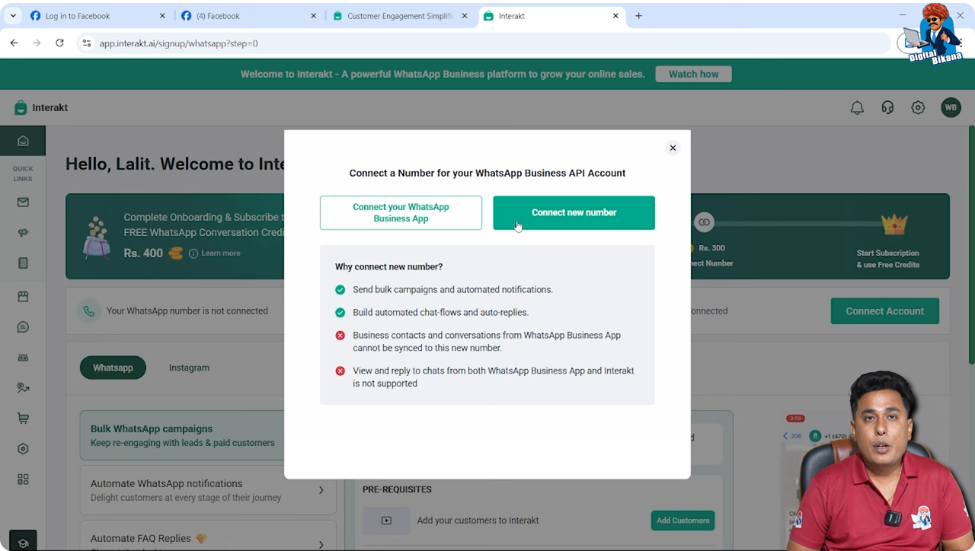Open the WB profile avatar
Screen dimensions: 975x551
950,108
